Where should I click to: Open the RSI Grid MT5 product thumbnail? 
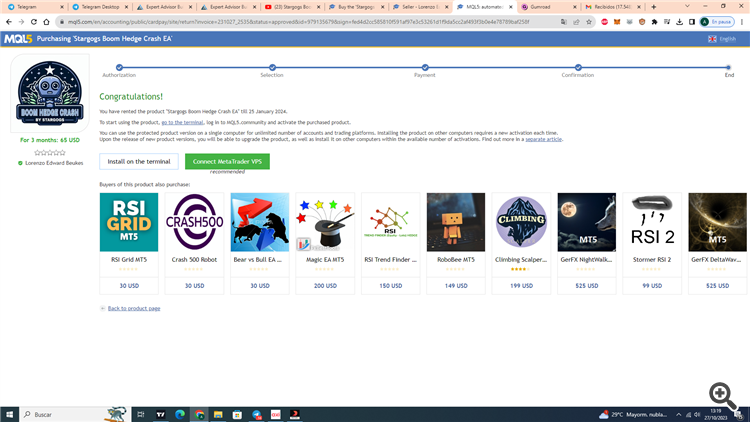pos(129,222)
